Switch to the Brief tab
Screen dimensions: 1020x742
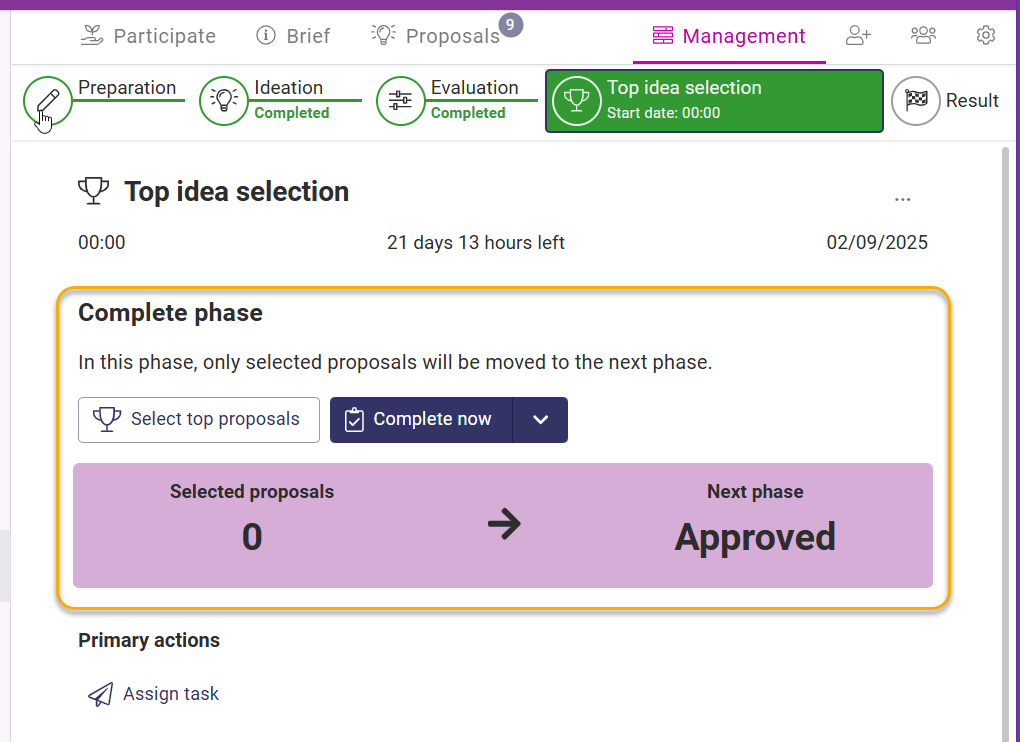293,36
